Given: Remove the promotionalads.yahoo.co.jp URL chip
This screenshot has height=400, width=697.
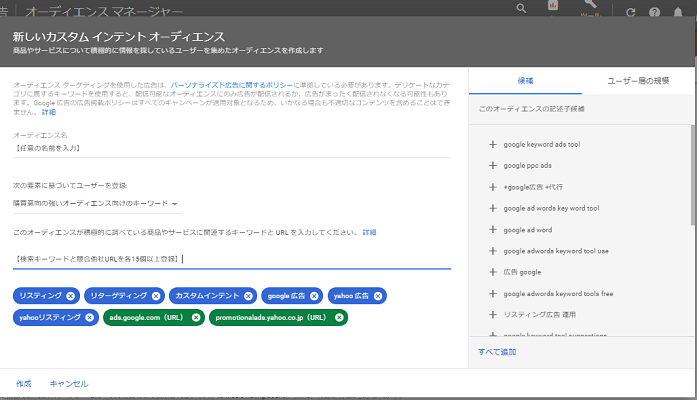Looking at the screenshot, I should coord(339,317).
